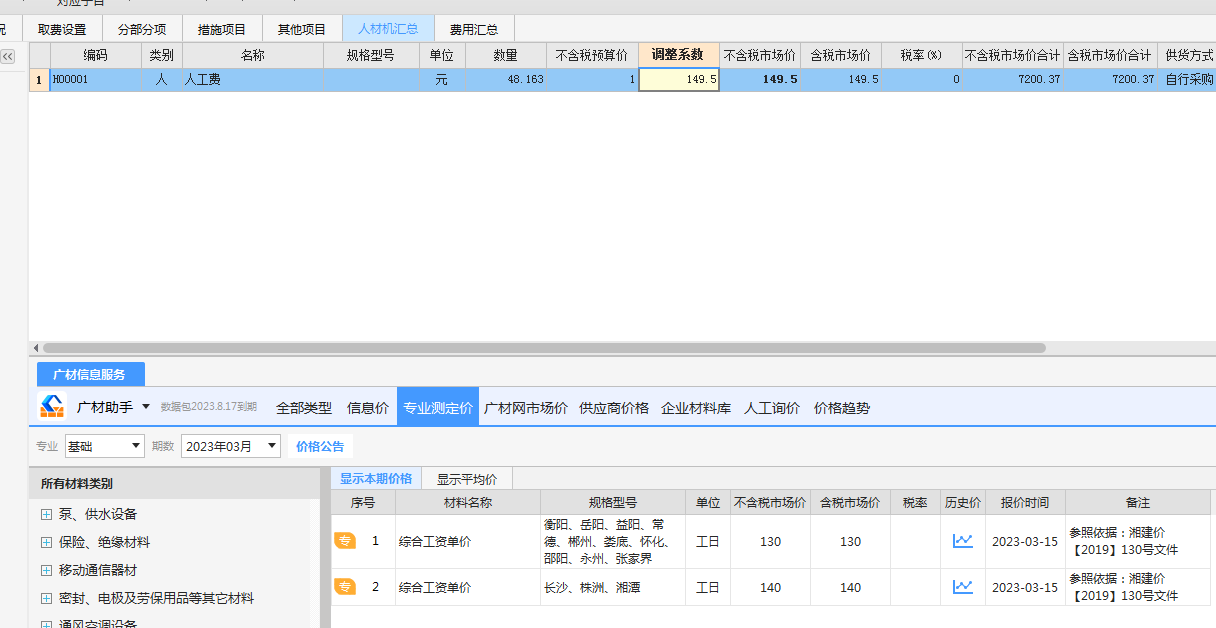Viewport: 1216px width, 628px height.
Task: Open the 期数 dropdown 2023年03月
Action: point(231,446)
